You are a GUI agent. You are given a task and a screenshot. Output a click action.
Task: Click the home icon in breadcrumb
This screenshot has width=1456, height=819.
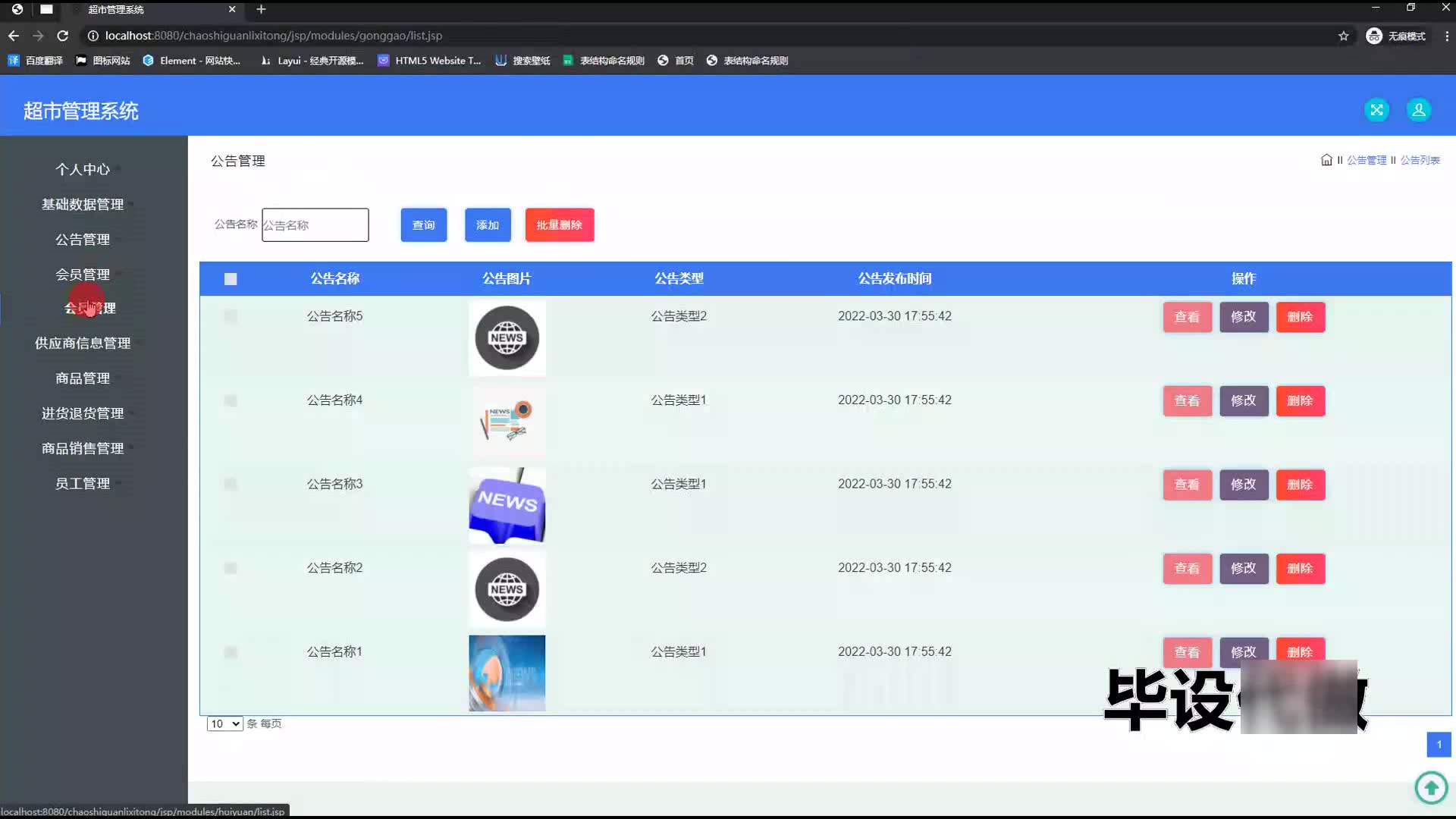(1326, 160)
